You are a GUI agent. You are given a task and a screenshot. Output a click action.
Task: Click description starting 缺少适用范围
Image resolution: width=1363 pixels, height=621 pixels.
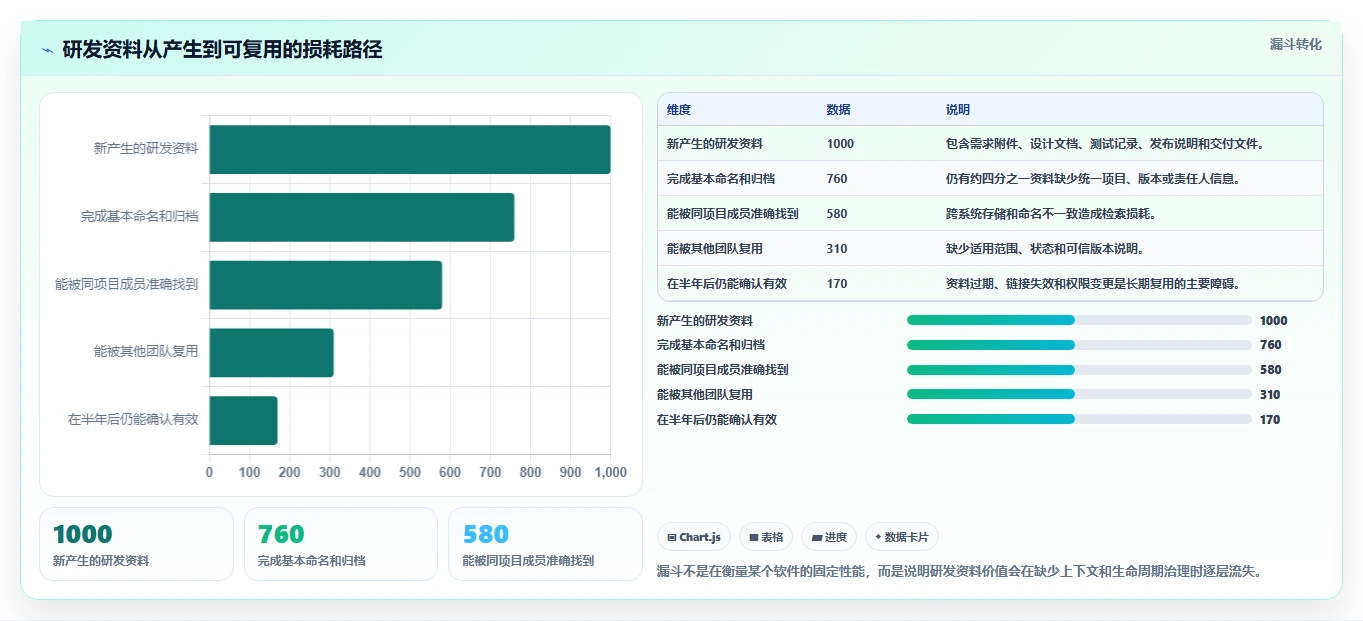click(1045, 249)
